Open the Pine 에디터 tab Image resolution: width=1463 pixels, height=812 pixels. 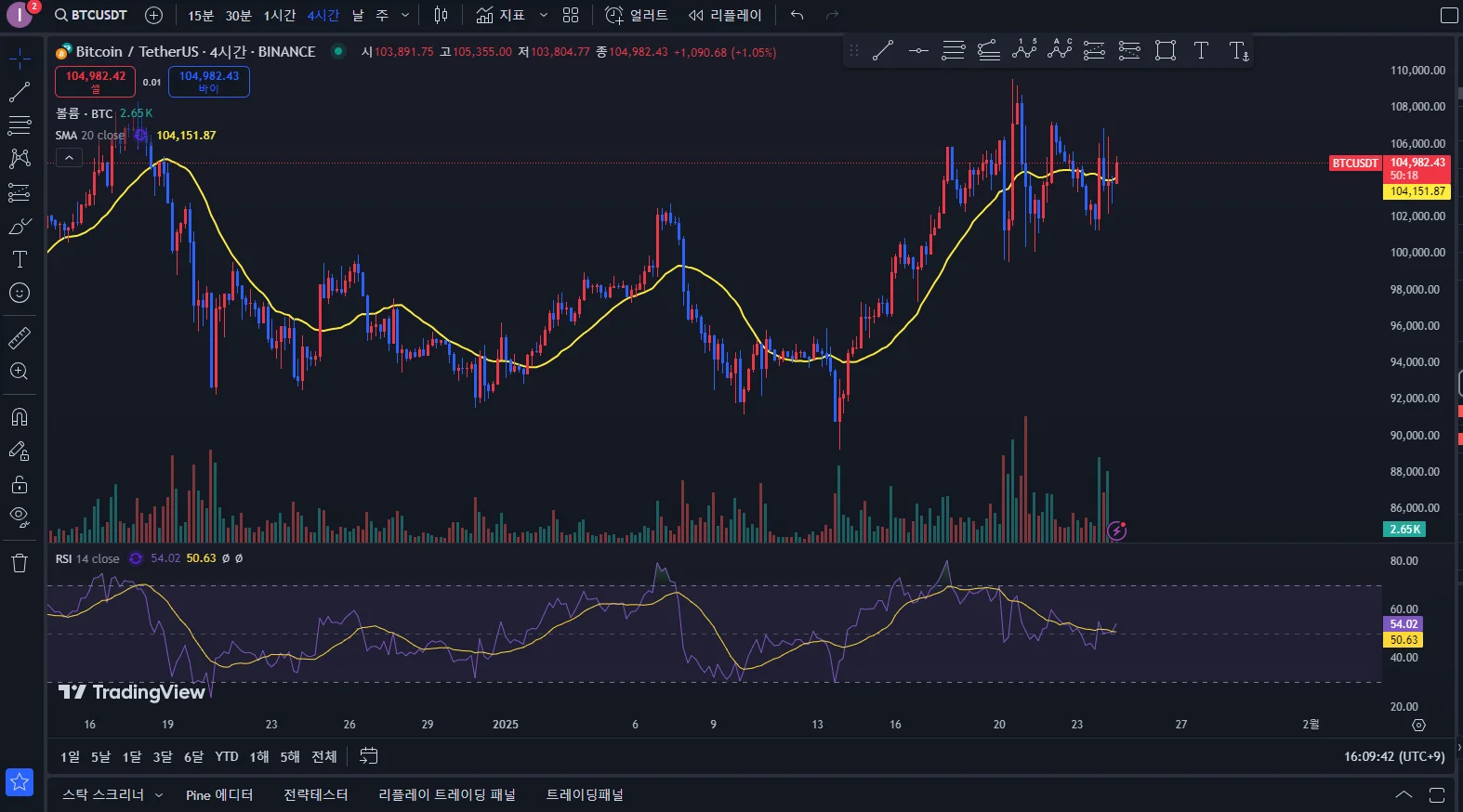pyautogui.click(x=219, y=795)
